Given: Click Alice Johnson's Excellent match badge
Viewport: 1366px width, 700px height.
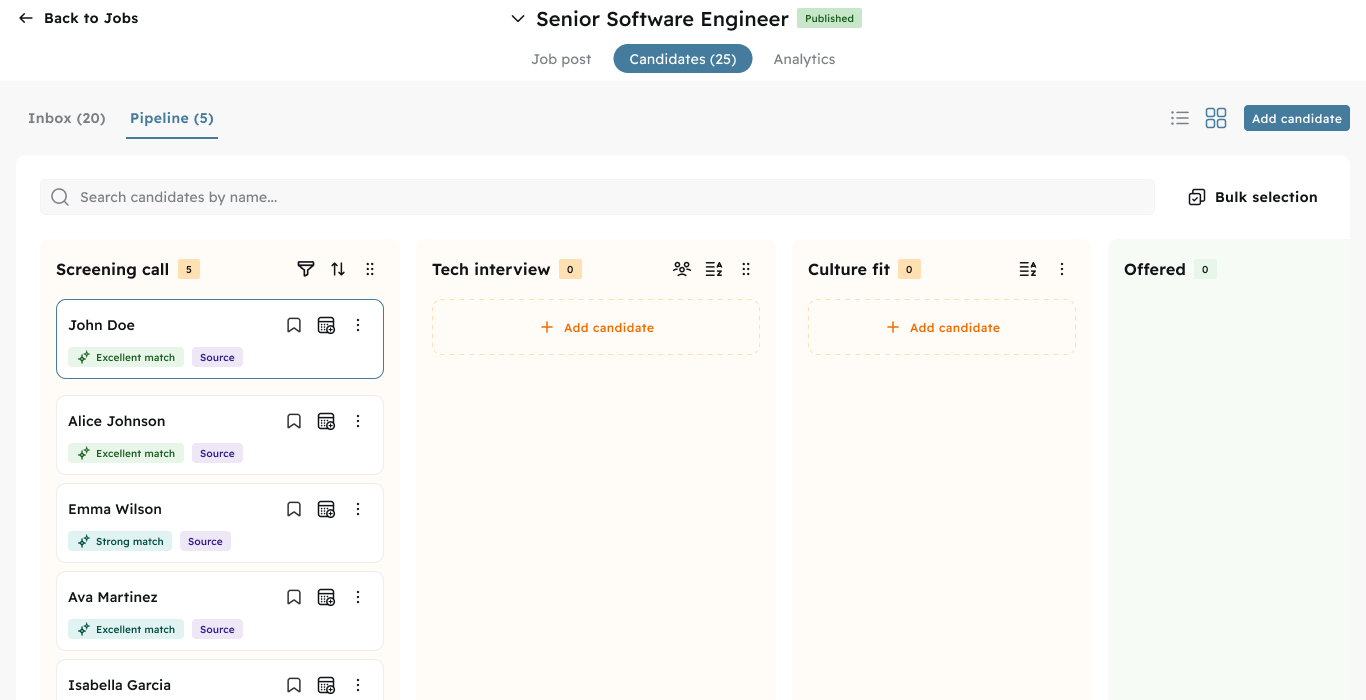Looking at the screenshot, I should click(x=126, y=453).
